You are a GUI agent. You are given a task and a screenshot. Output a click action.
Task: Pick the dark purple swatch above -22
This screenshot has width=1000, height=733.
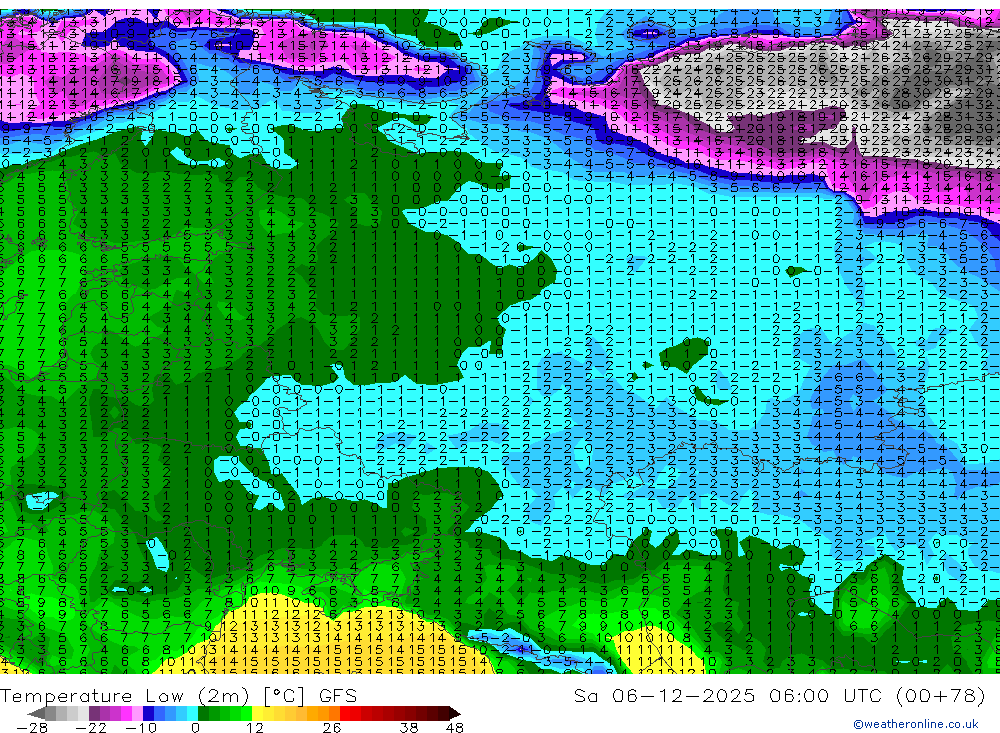point(94,714)
